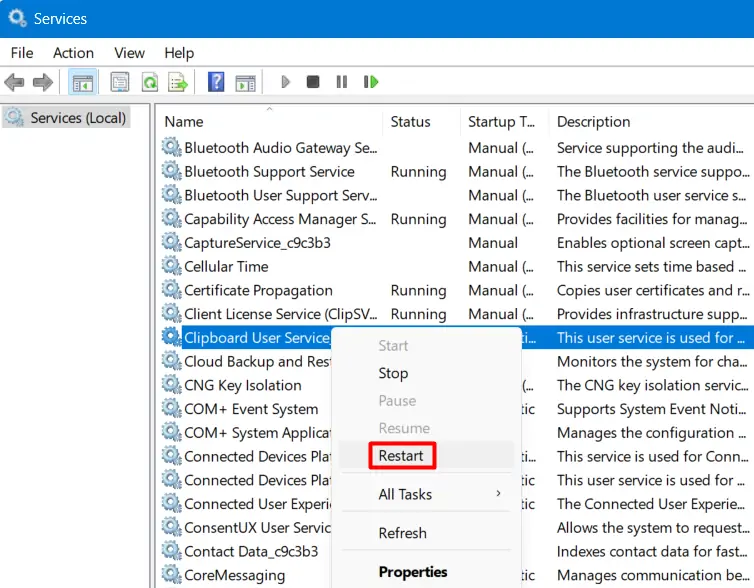Click the Stop Service square icon
The width and height of the screenshot is (754, 588).
tap(313, 82)
